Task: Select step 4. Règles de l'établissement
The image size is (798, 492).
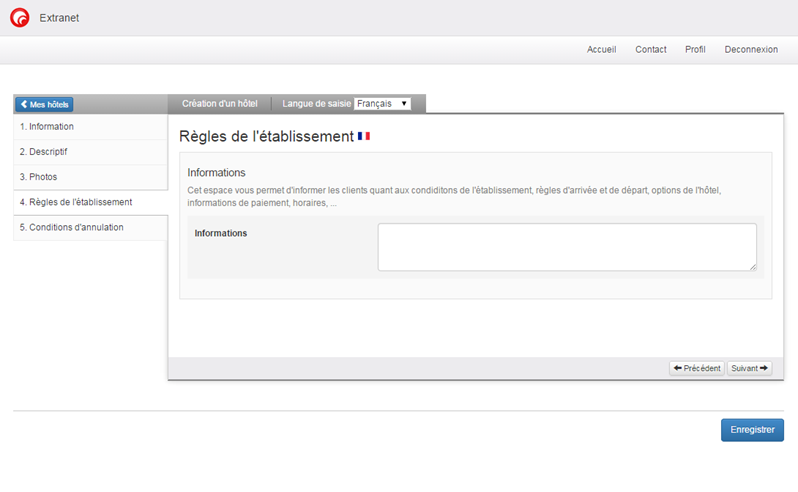Action: click(76, 202)
